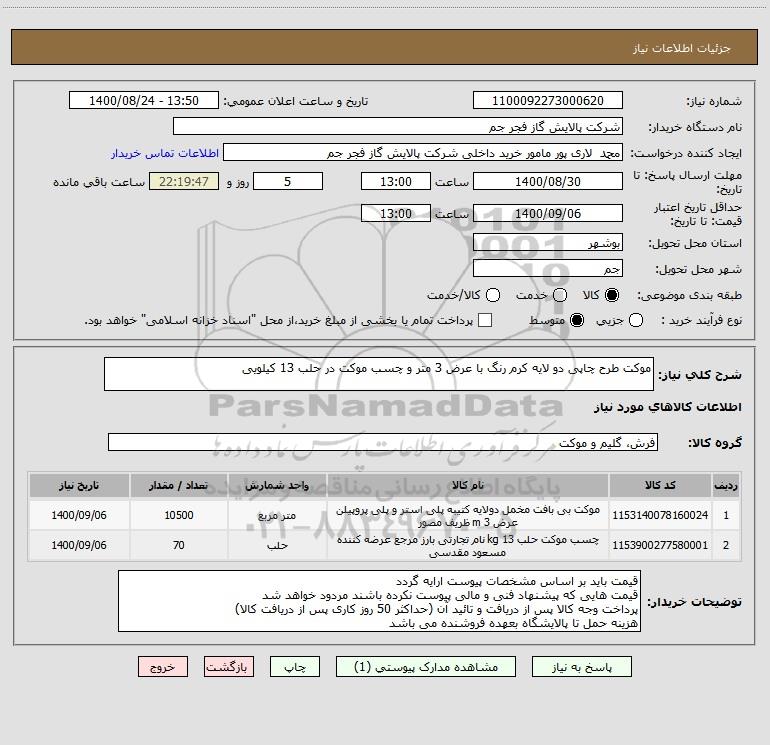This screenshot has width=770, height=745.
Task: Click the خروج exit button
Action: pos(163,667)
